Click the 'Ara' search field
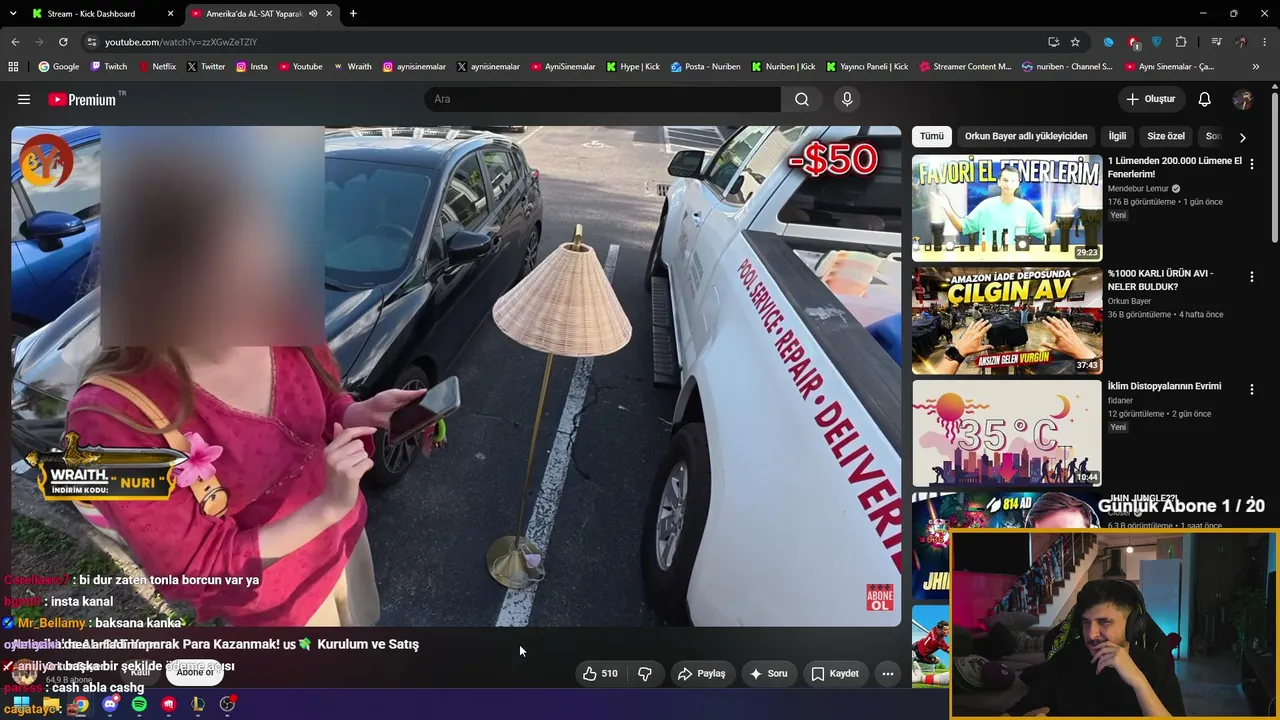1280x720 pixels. coord(603,99)
